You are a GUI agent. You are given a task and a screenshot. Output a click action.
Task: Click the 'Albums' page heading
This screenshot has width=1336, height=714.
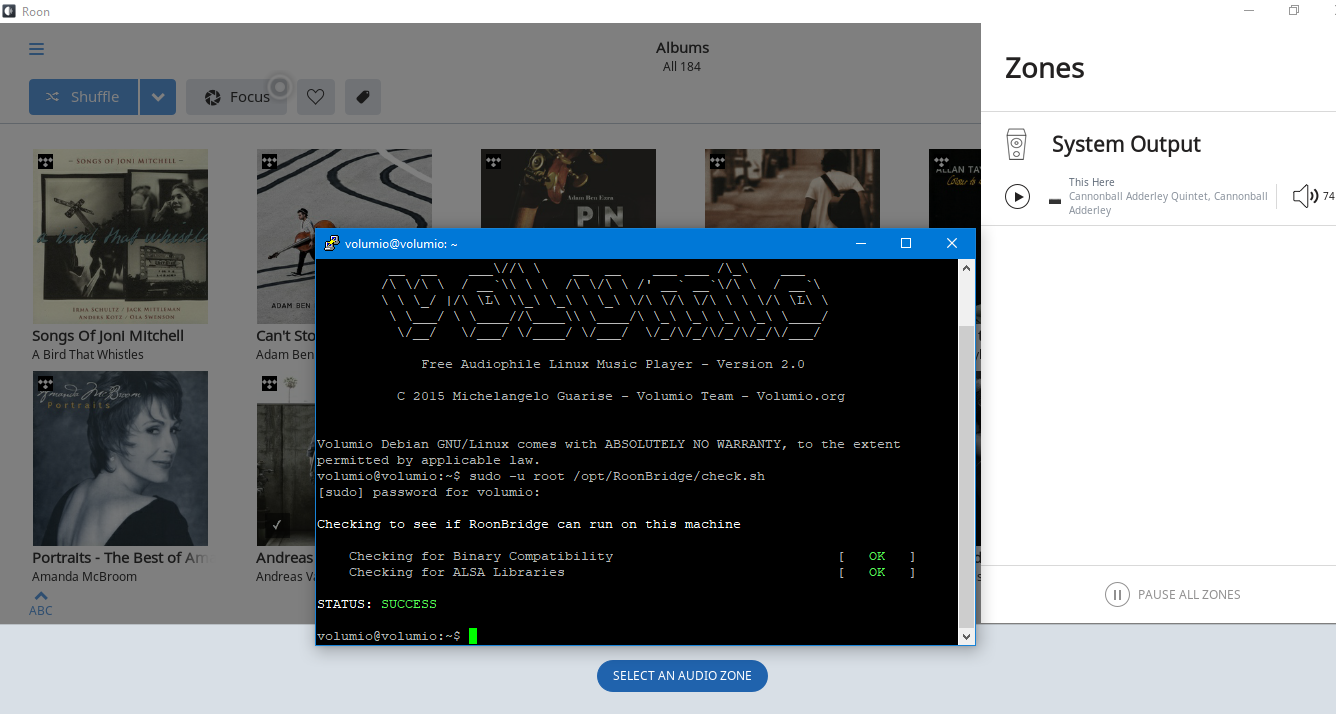682,48
